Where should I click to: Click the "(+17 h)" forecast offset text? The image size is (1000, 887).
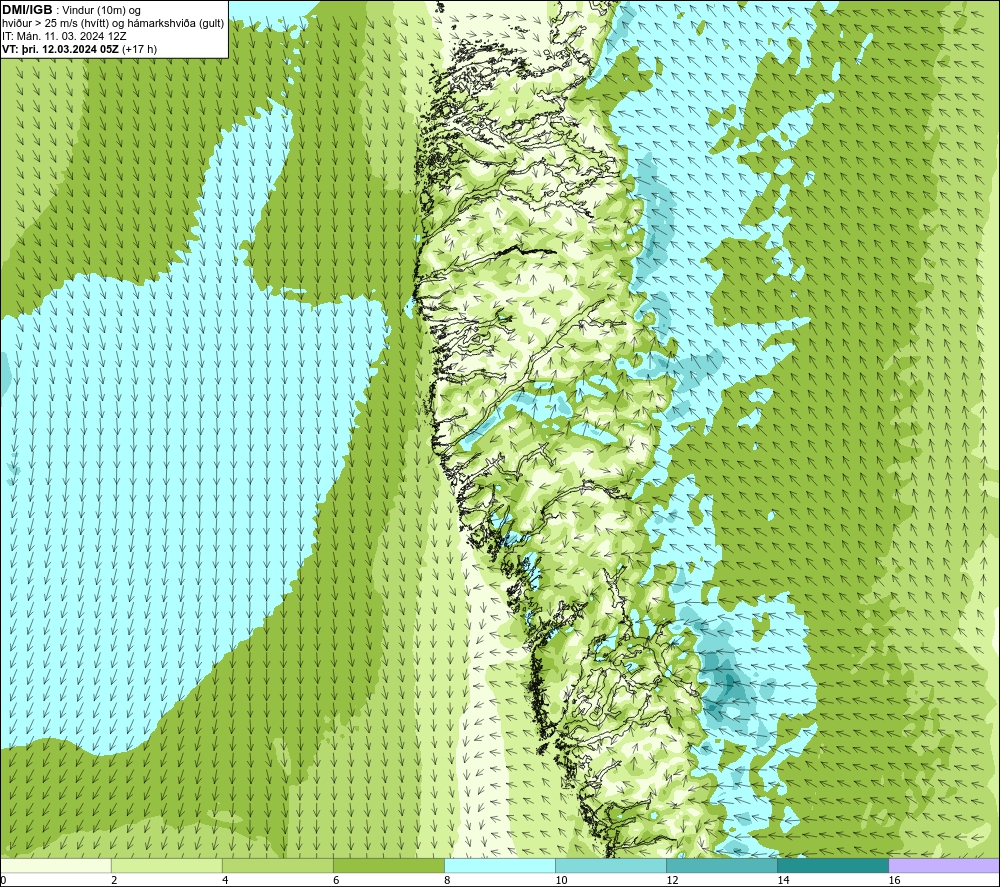(x=139, y=49)
